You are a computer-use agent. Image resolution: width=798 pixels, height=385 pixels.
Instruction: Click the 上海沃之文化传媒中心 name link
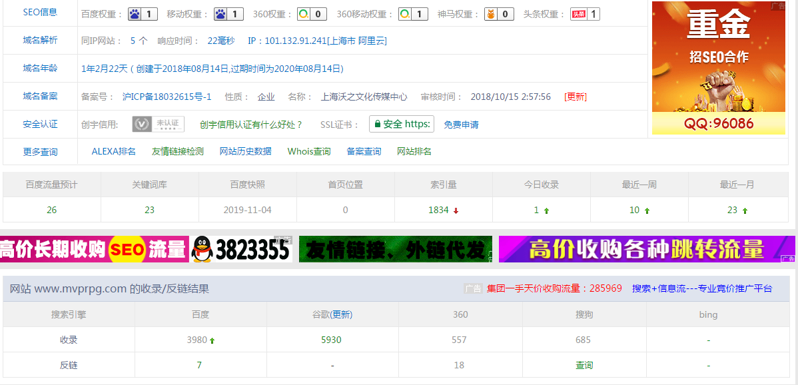point(364,97)
